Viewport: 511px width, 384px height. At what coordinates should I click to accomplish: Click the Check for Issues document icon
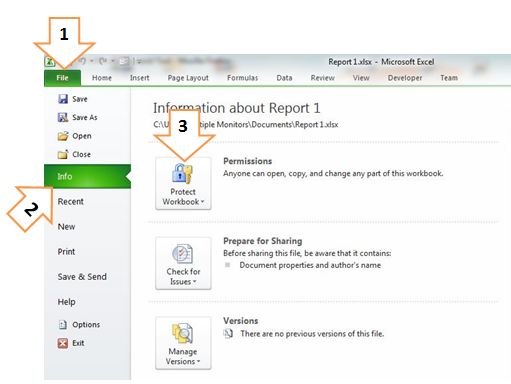tap(183, 254)
